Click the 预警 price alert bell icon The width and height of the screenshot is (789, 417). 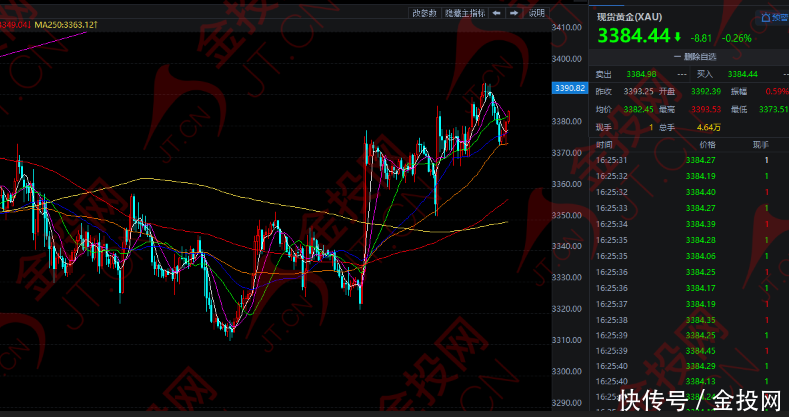pyautogui.click(x=765, y=17)
